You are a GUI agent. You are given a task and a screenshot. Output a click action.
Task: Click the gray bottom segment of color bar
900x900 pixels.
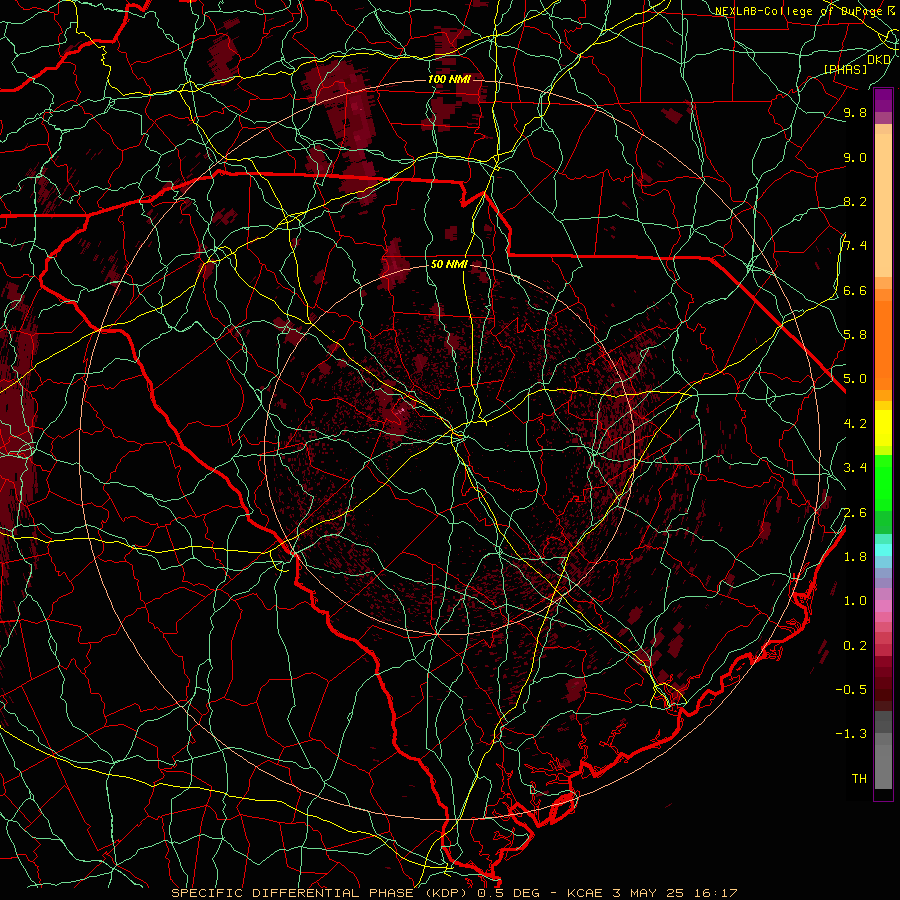[x=883, y=761]
